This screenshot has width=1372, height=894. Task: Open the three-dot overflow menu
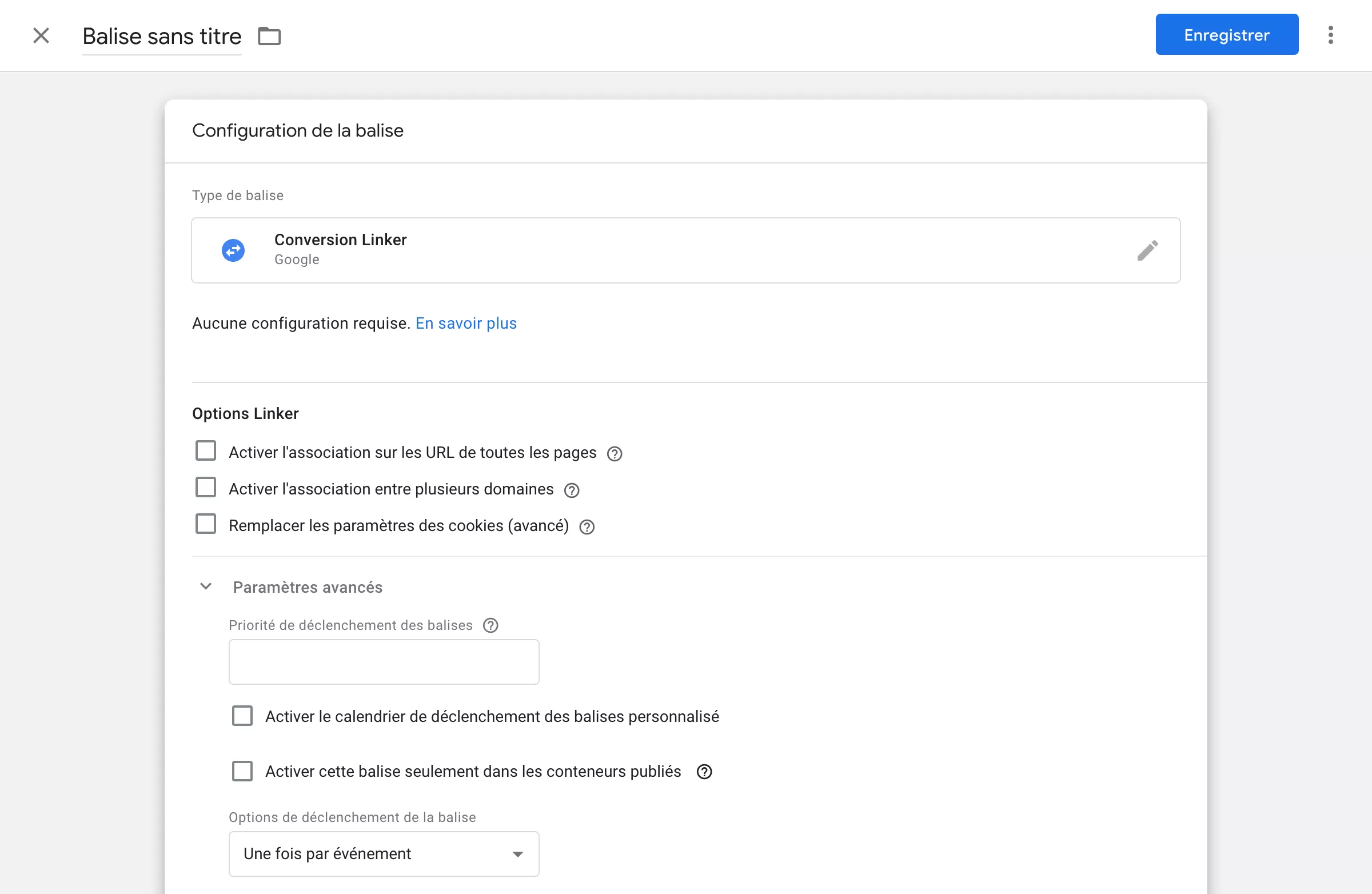(1330, 35)
